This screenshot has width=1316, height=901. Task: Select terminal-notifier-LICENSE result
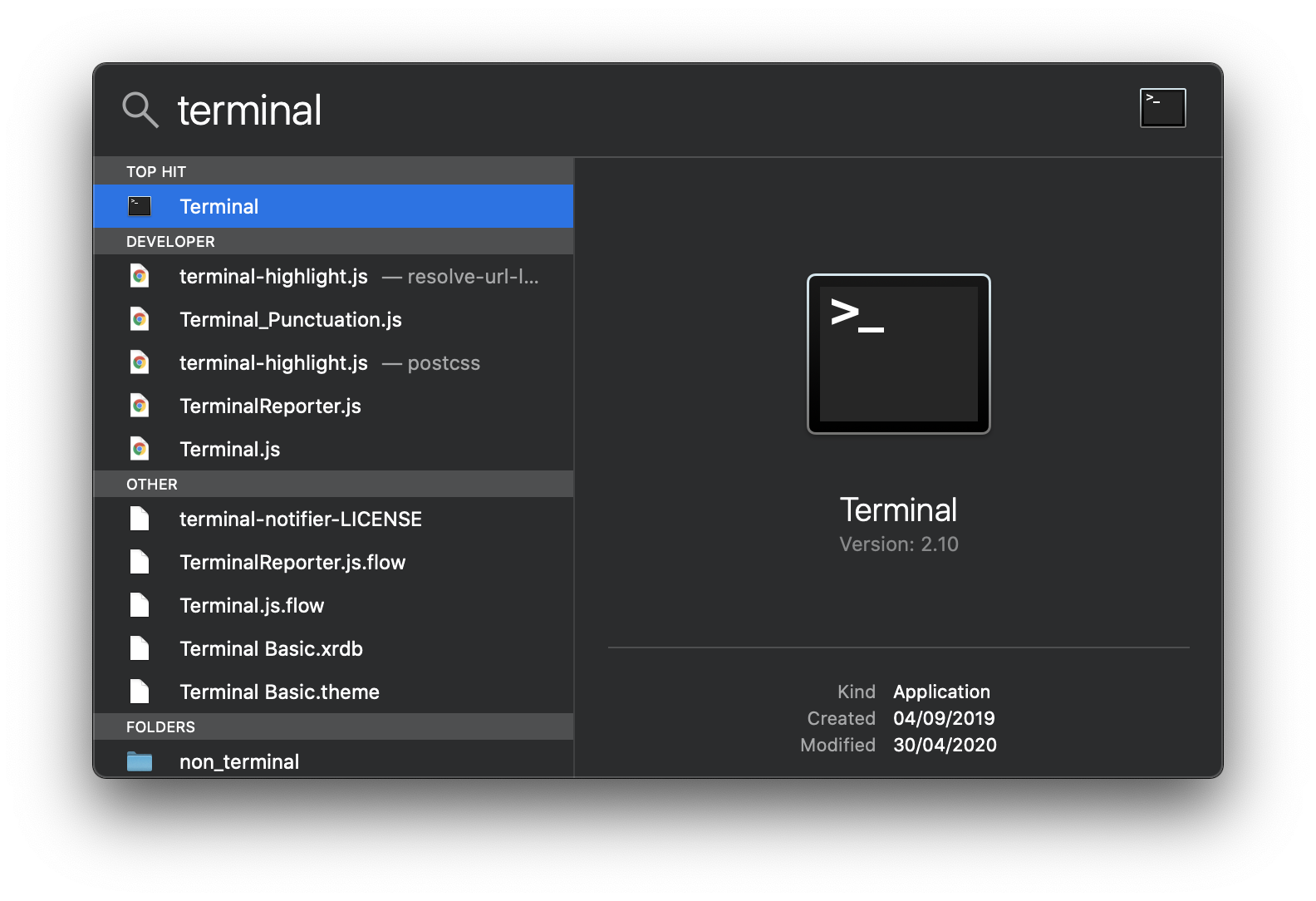coord(333,519)
